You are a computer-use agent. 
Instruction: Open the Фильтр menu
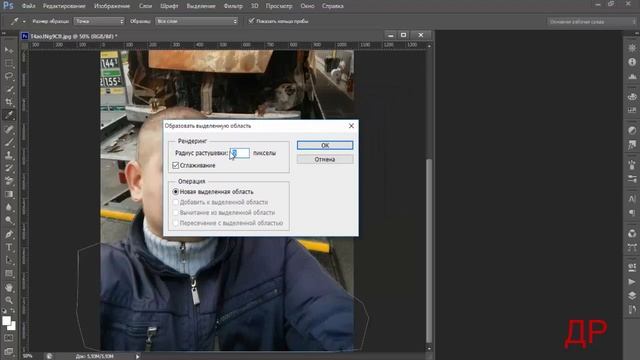click(233, 6)
